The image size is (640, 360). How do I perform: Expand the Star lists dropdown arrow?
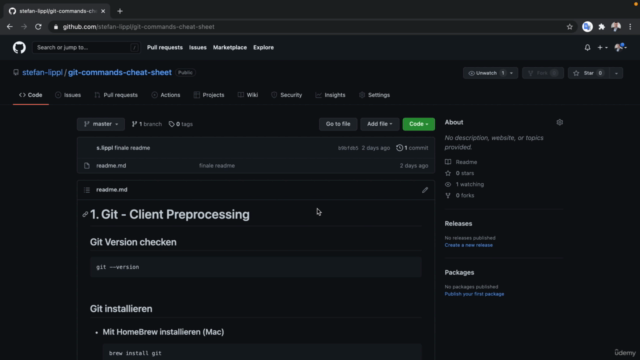(x=616, y=73)
